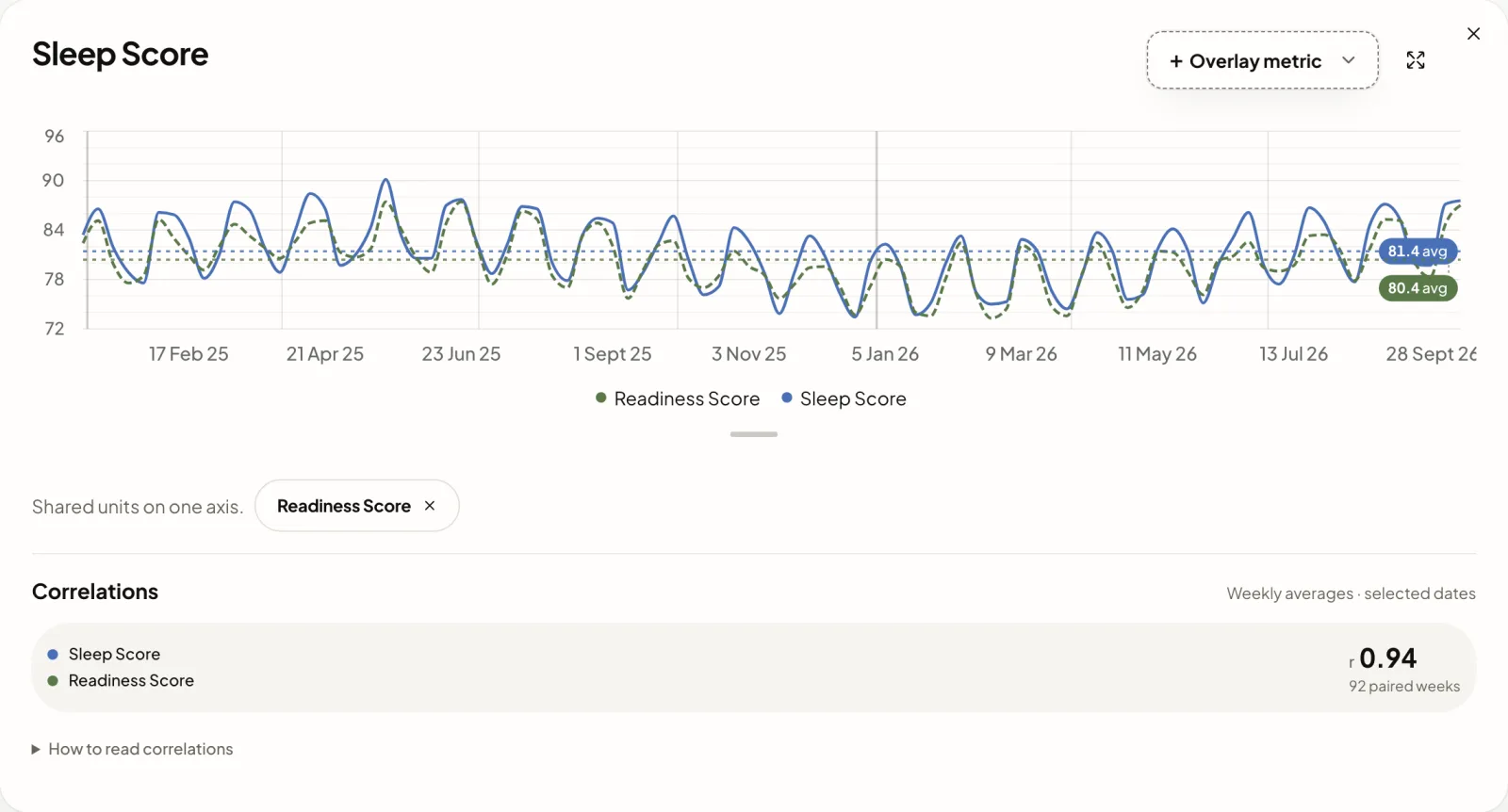The height and width of the screenshot is (812, 1508).
Task: Click the '11 May 26' axis label
Action: click(x=1157, y=354)
